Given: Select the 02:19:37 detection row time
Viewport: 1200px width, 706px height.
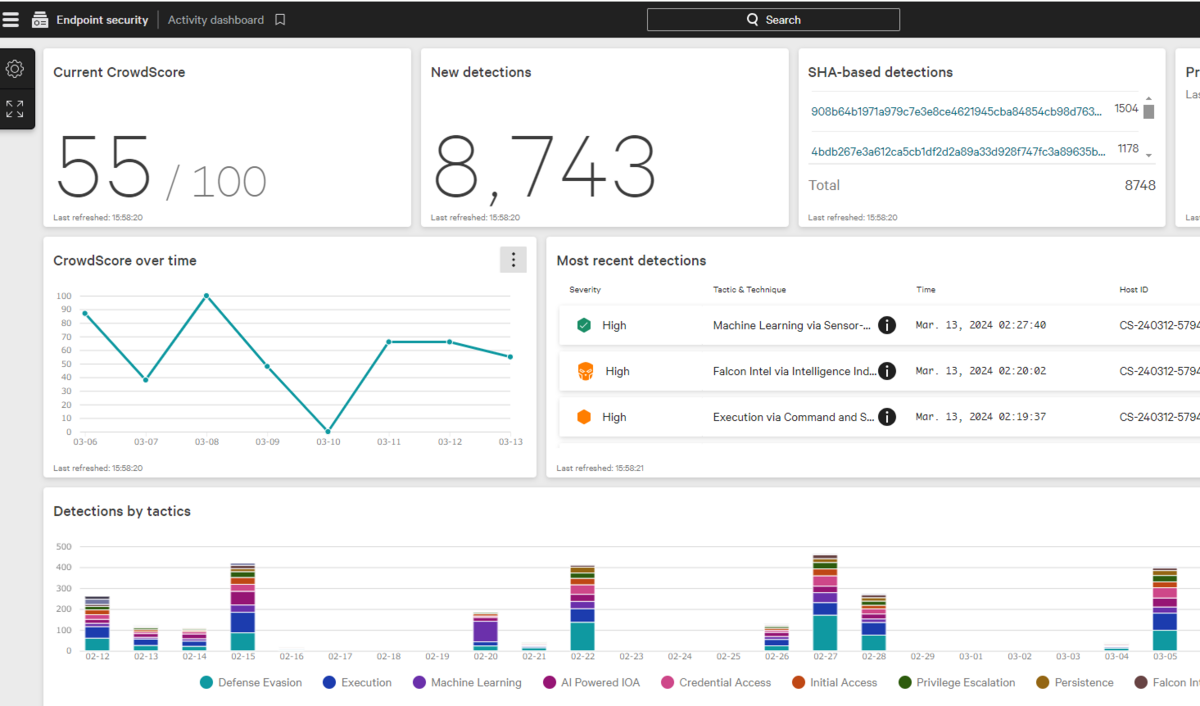Looking at the screenshot, I should point(981,417).
